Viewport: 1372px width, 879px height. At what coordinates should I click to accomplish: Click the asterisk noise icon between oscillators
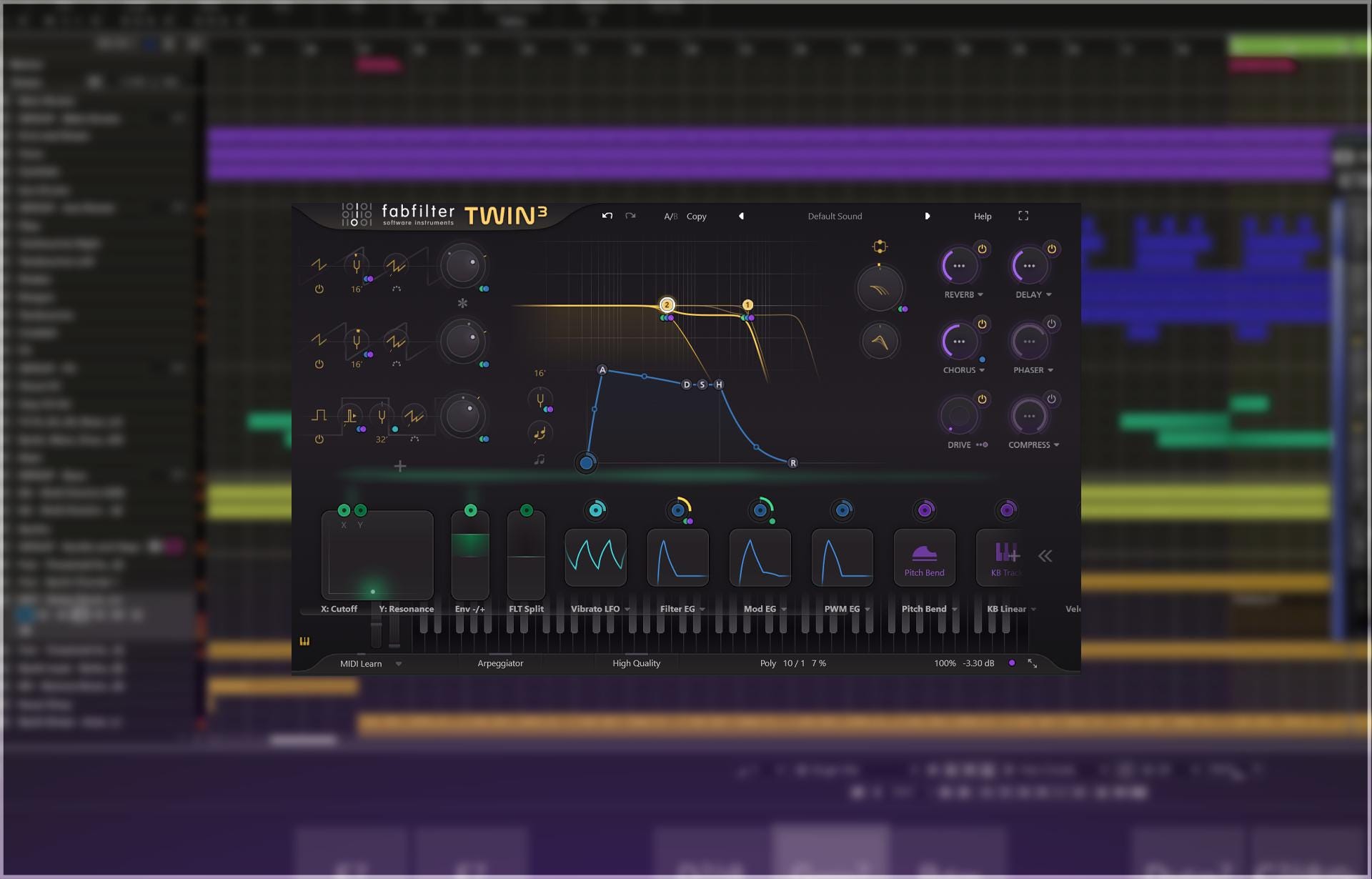coord(462,303)
